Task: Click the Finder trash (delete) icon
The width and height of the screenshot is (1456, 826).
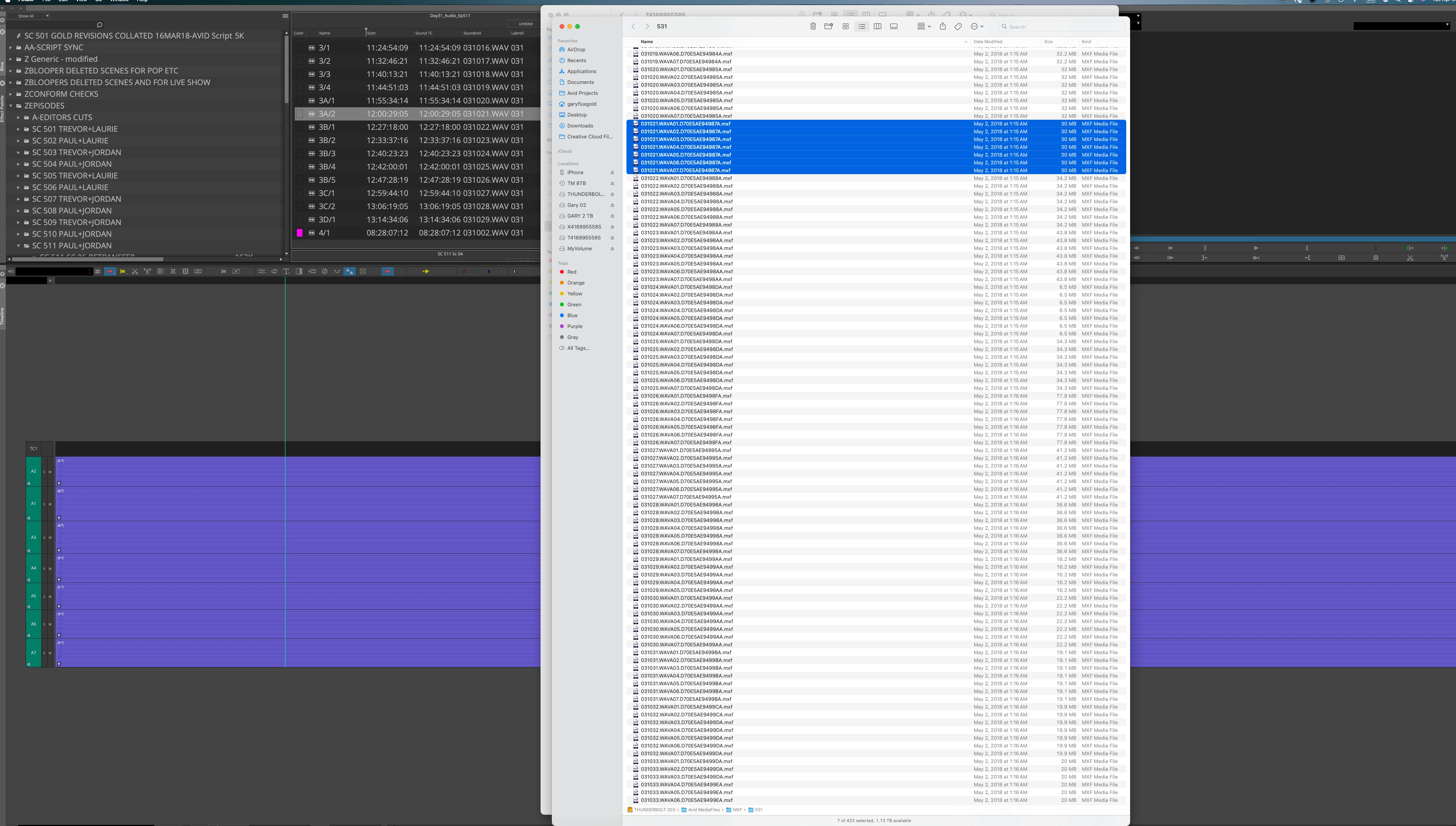Action: [x=812, y=26]
